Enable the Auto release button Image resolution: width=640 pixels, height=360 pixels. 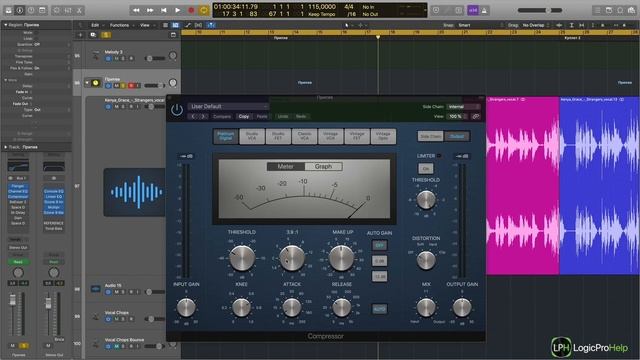click(380, 309)
